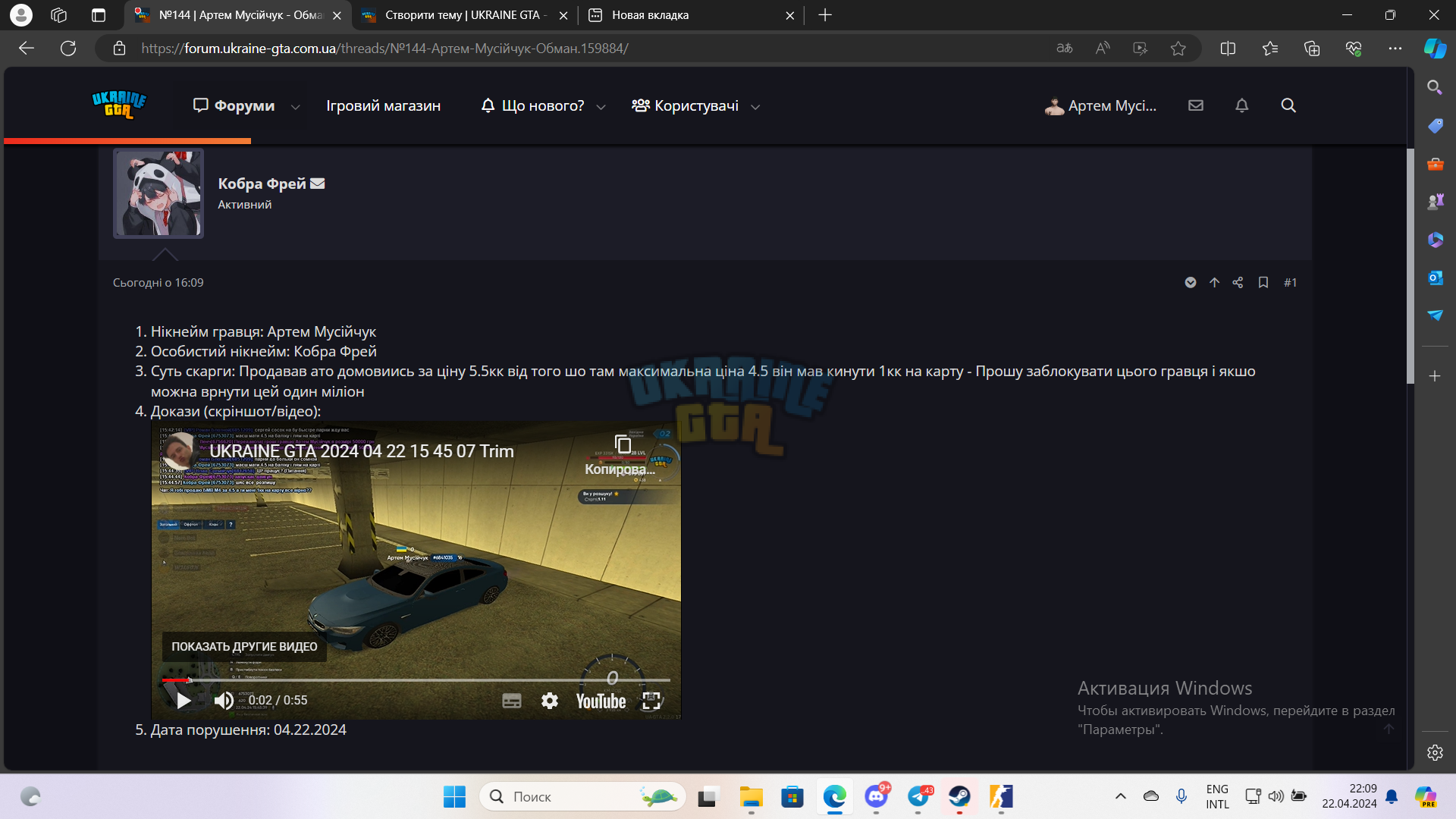The width and height of the screenshot is (1456, 819).
Task: Show hidden system tray icons
Action: 1120,796
